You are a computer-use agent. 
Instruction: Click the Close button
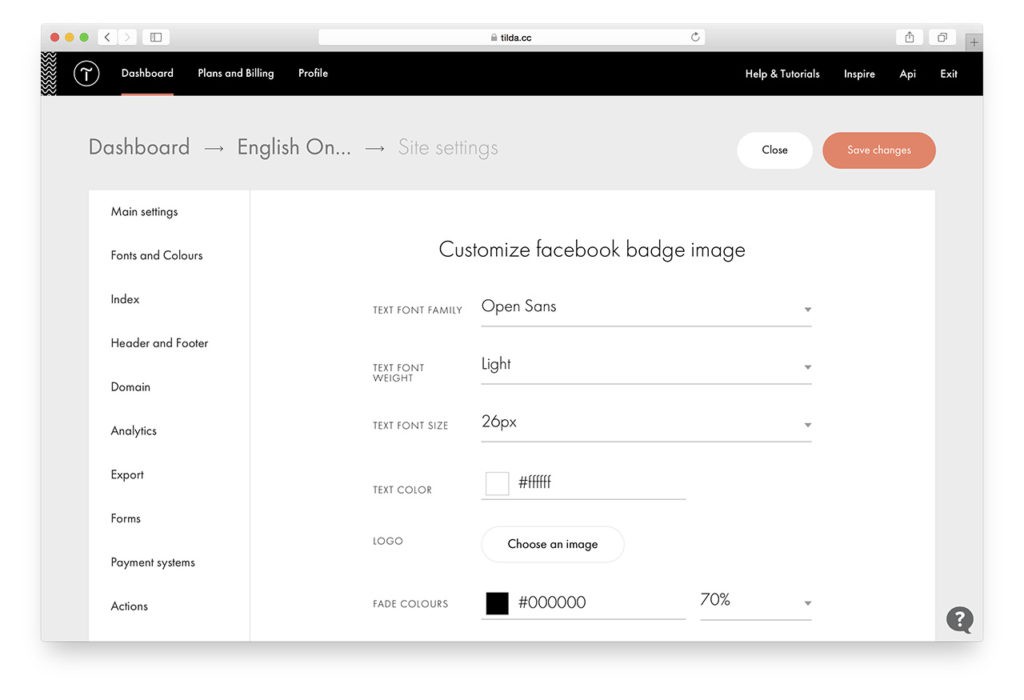coord(775,150)
